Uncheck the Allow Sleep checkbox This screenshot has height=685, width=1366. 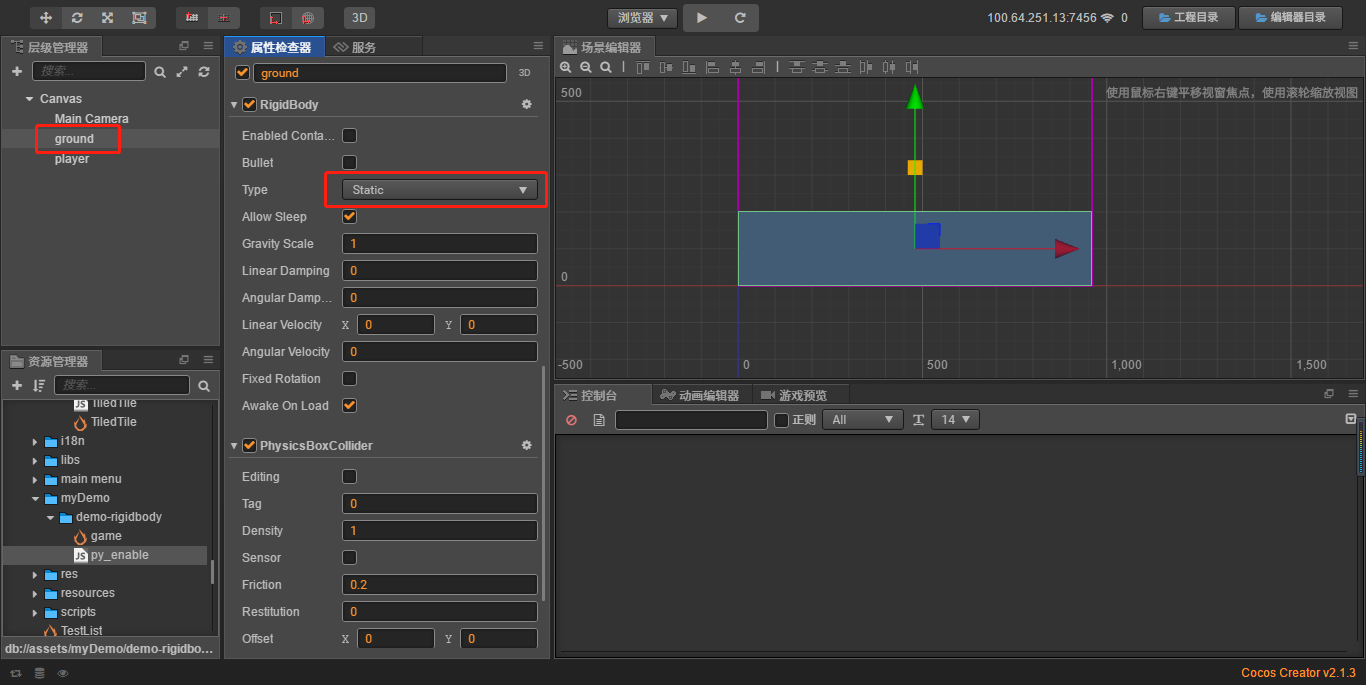point(350,216)
